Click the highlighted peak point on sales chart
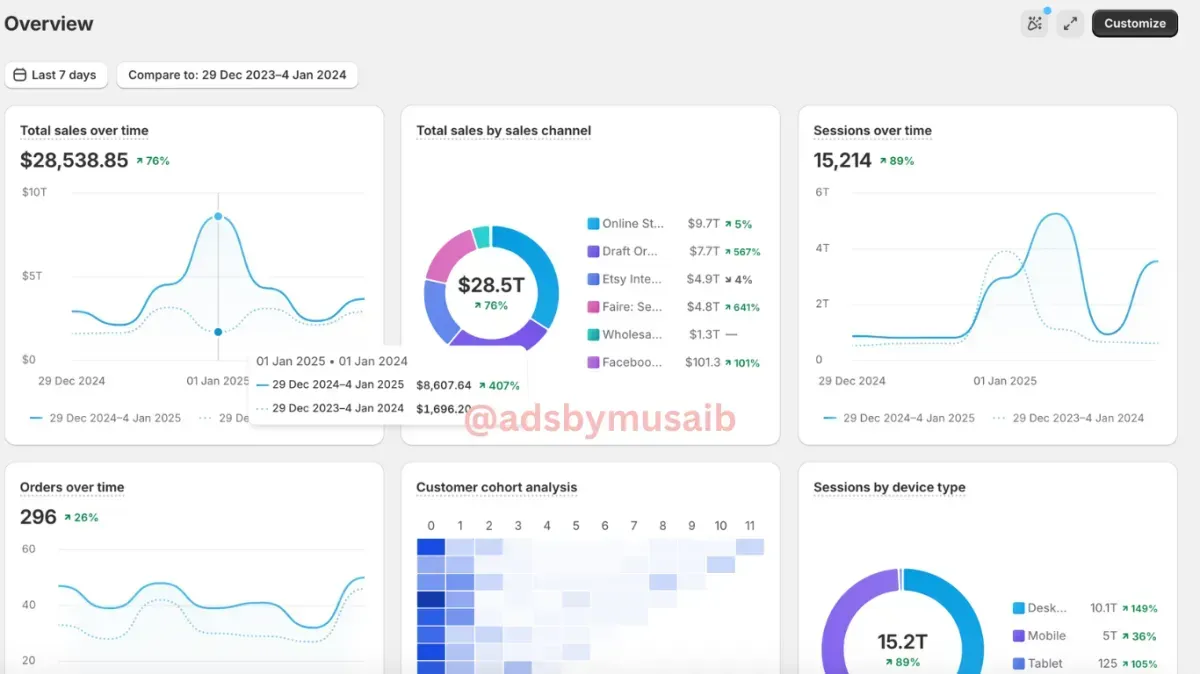1200x674 pixels. coord(218,216)
